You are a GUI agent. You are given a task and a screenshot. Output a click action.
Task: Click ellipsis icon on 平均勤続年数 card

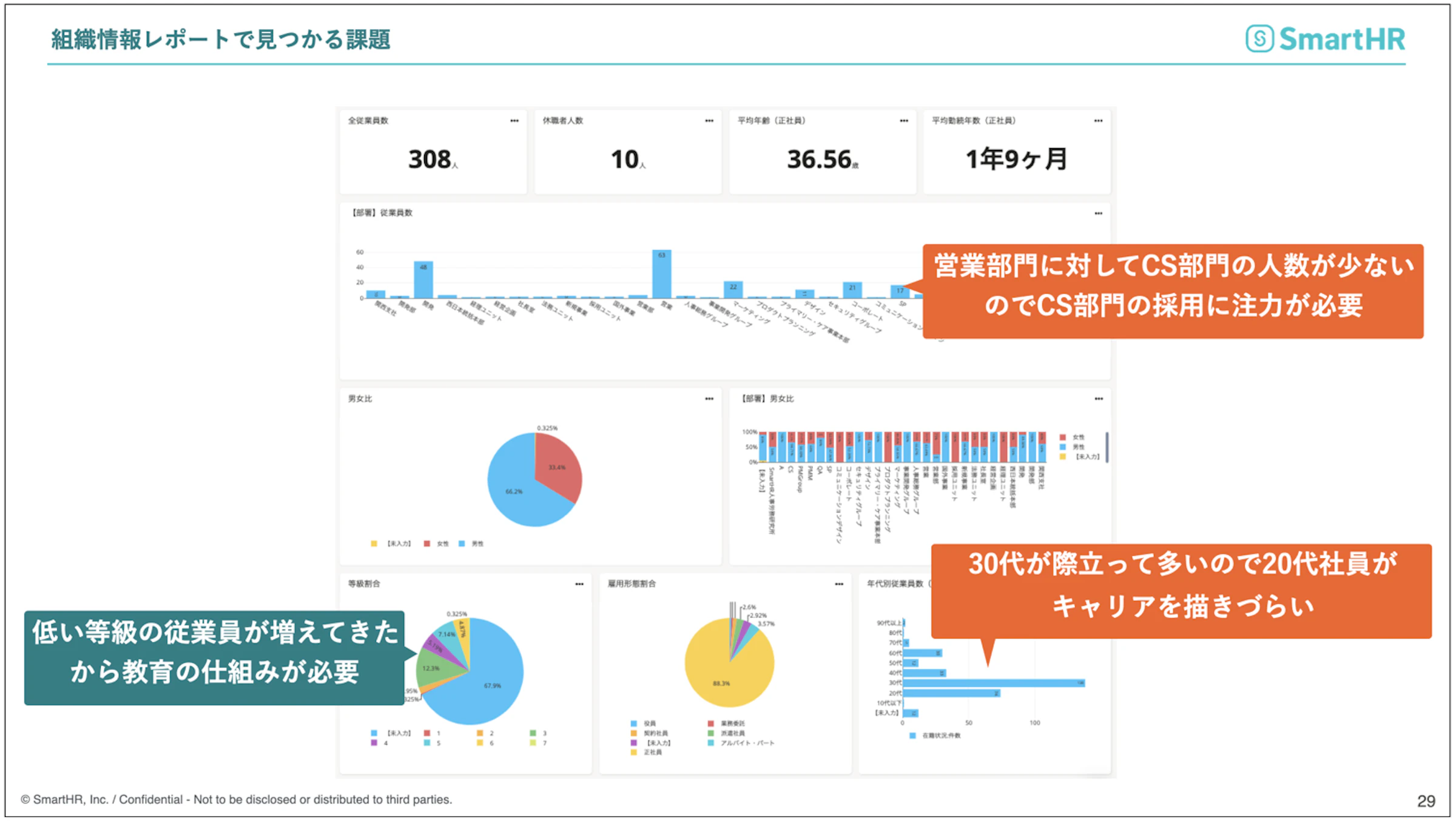coord(1098,121)
